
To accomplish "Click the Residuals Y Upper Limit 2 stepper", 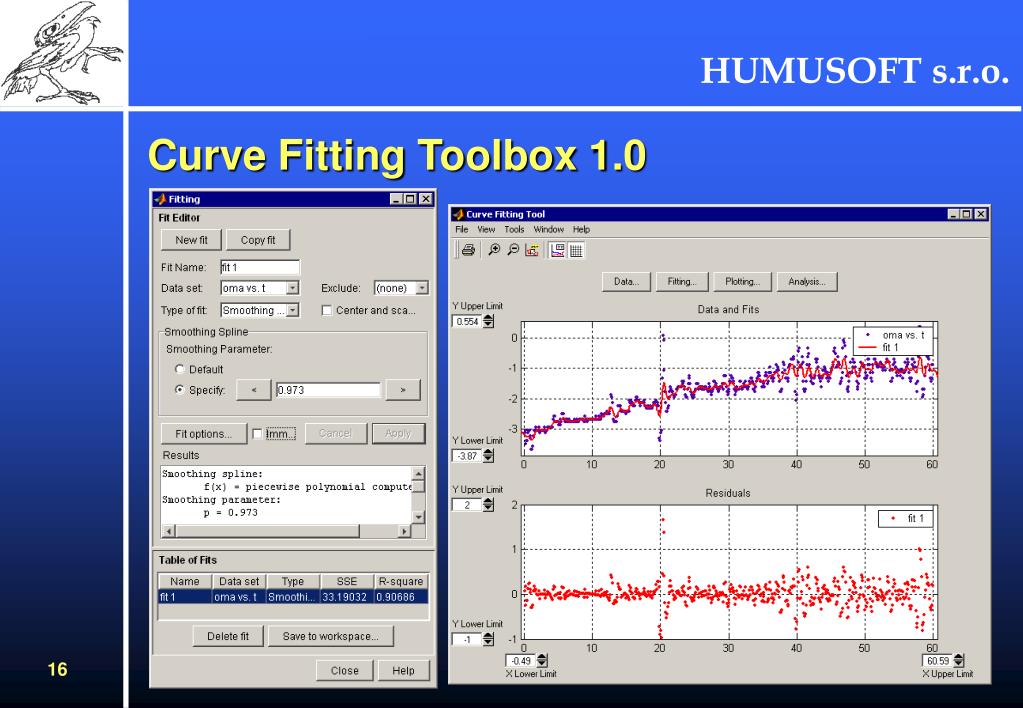I will 488,504.
